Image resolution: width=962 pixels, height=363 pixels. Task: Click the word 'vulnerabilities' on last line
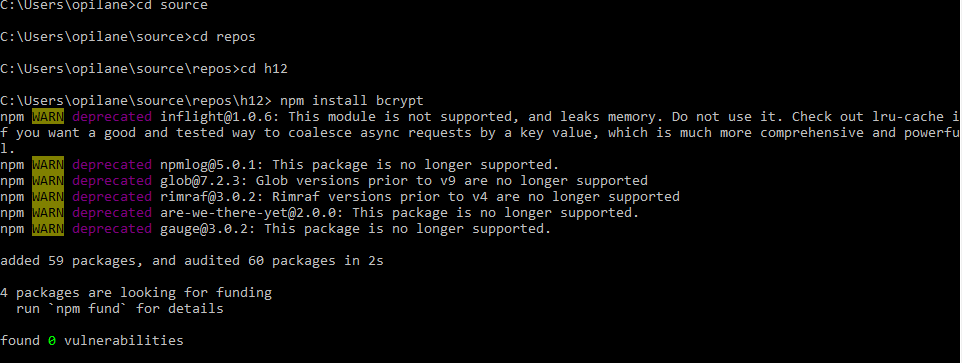(x=124, y=340)
